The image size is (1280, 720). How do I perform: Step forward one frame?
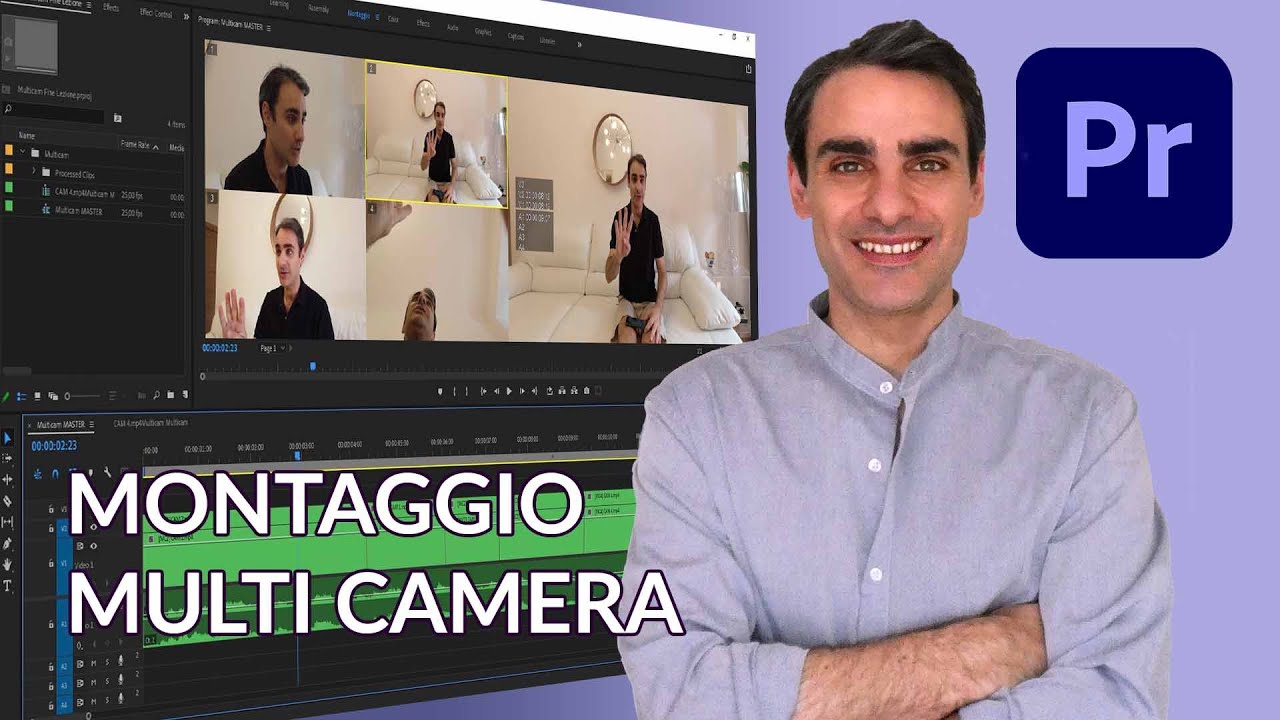pos(522,391)
